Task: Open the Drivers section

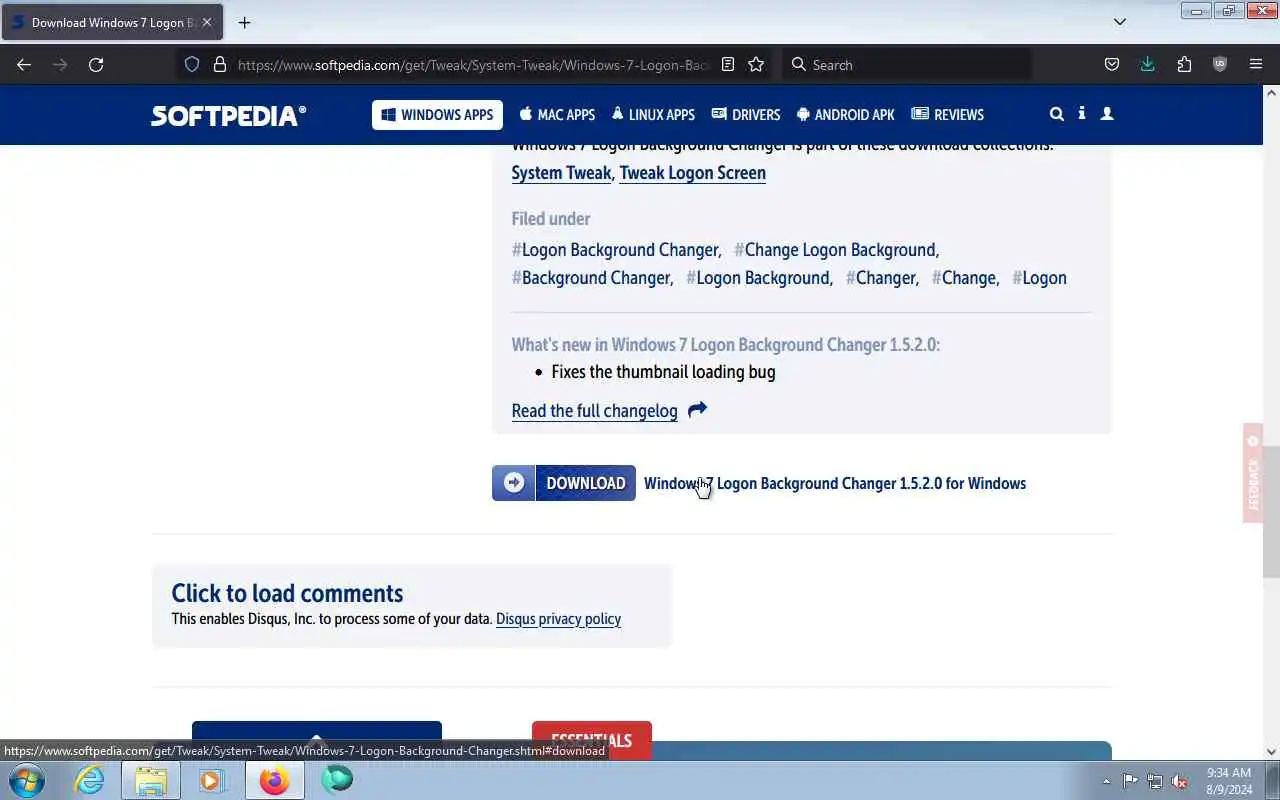Action: (746, 115)
